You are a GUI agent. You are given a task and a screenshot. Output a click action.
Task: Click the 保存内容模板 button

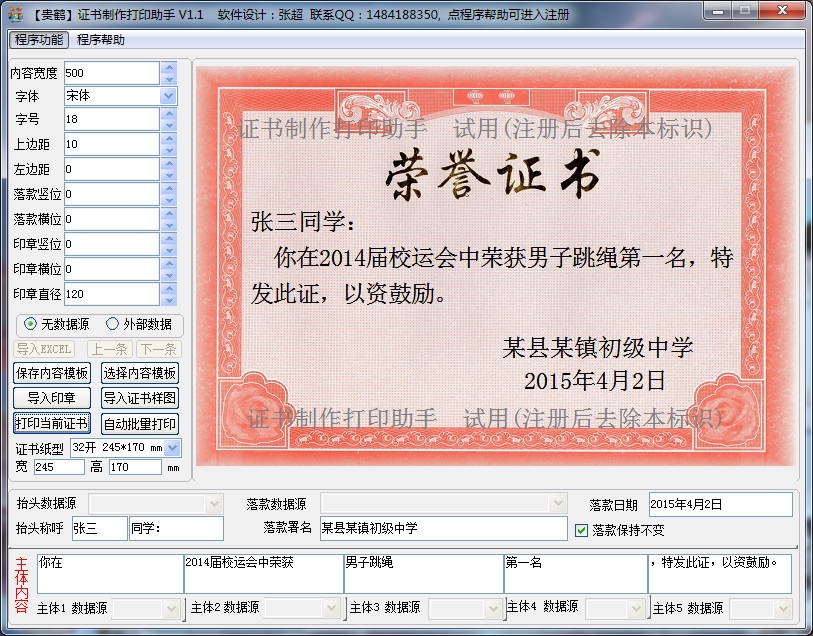tap(52, 373)
